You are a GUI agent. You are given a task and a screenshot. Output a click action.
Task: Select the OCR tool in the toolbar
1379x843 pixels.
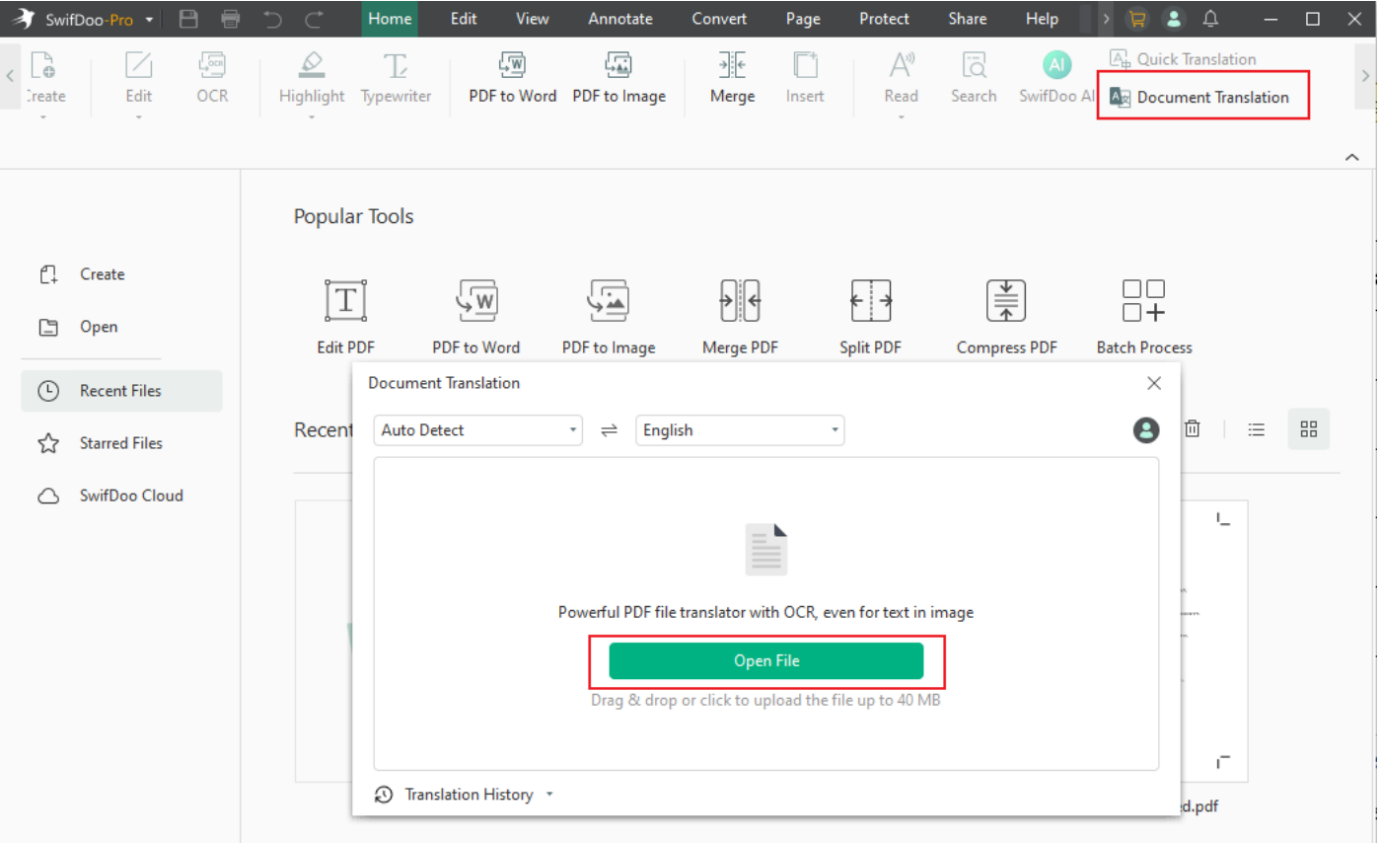[x=211, y=80]
